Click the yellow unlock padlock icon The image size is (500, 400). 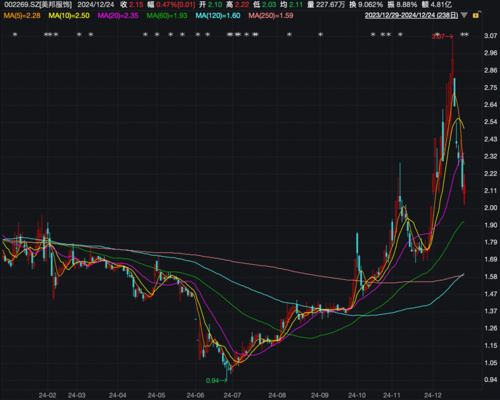[x=476, y=15]
